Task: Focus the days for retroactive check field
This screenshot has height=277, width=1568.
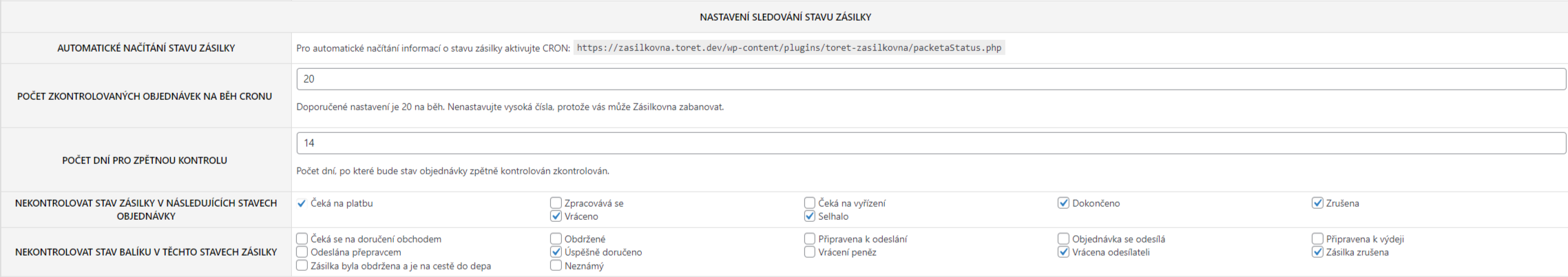Action: point(931,143)
